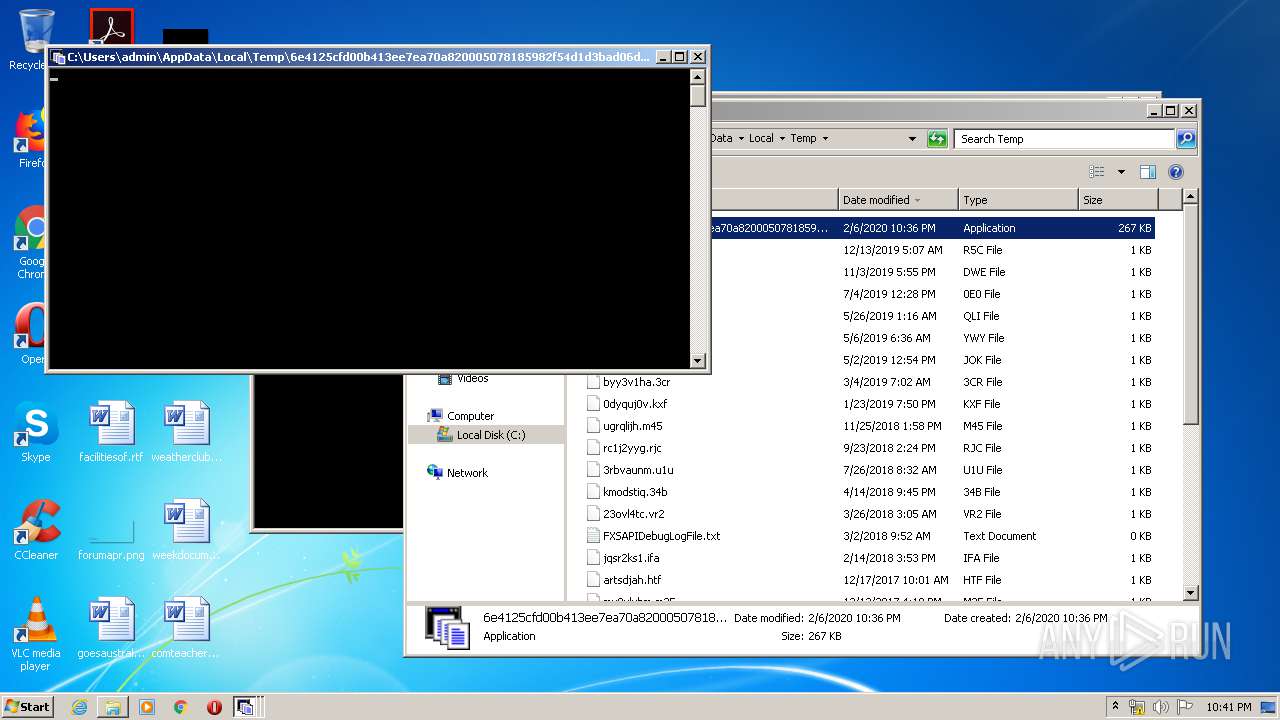Open the weekdocum document on desktop
Screen dimensions: 1280x720
187,530
